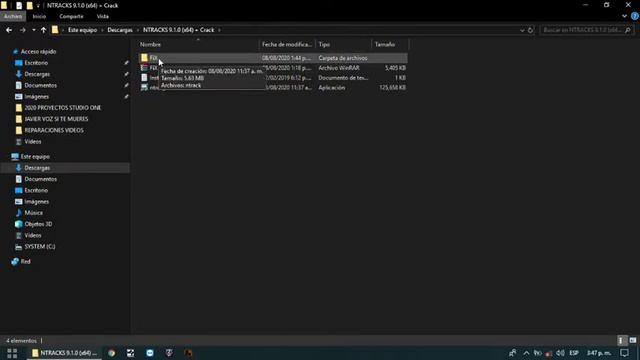
Task: Select the Documento de texto file row
Action: (x=273, y=78)
